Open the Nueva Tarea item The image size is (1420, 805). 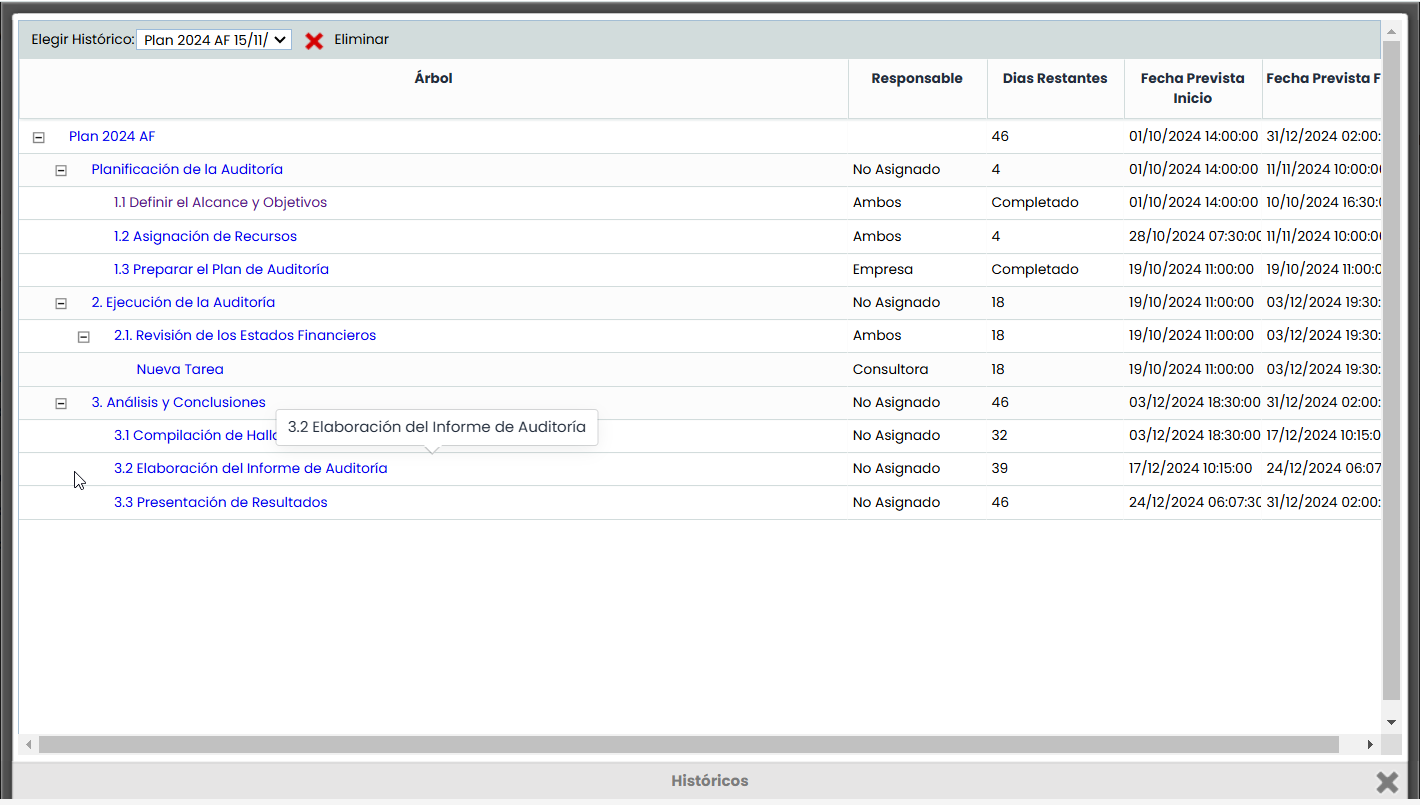click(180, 370)
